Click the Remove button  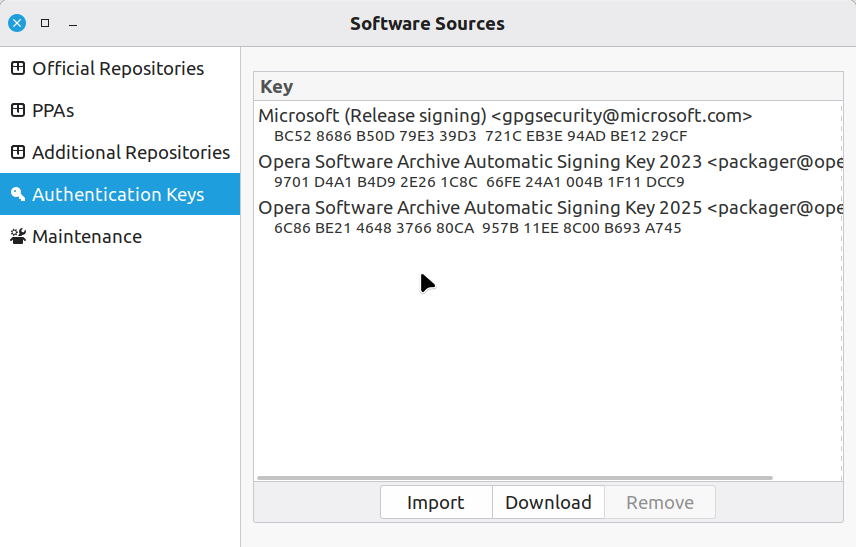[x=660, y=502]
